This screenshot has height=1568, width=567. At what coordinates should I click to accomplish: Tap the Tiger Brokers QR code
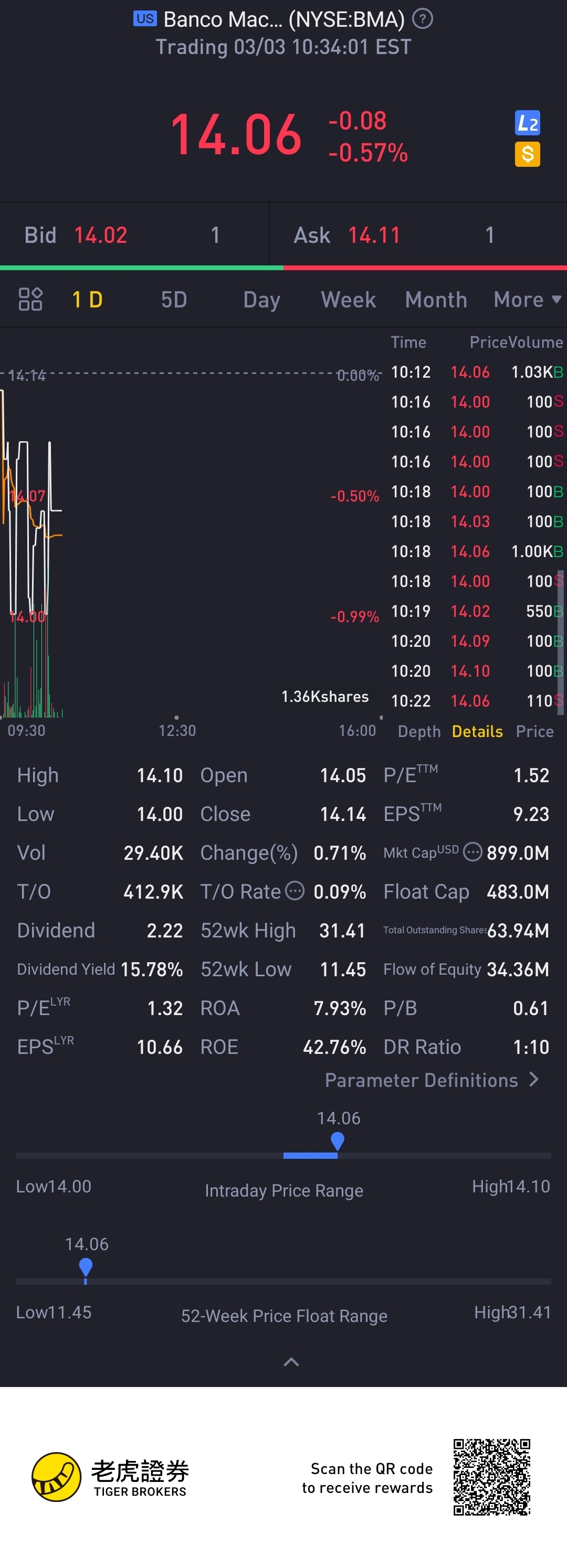[492, 1477]
